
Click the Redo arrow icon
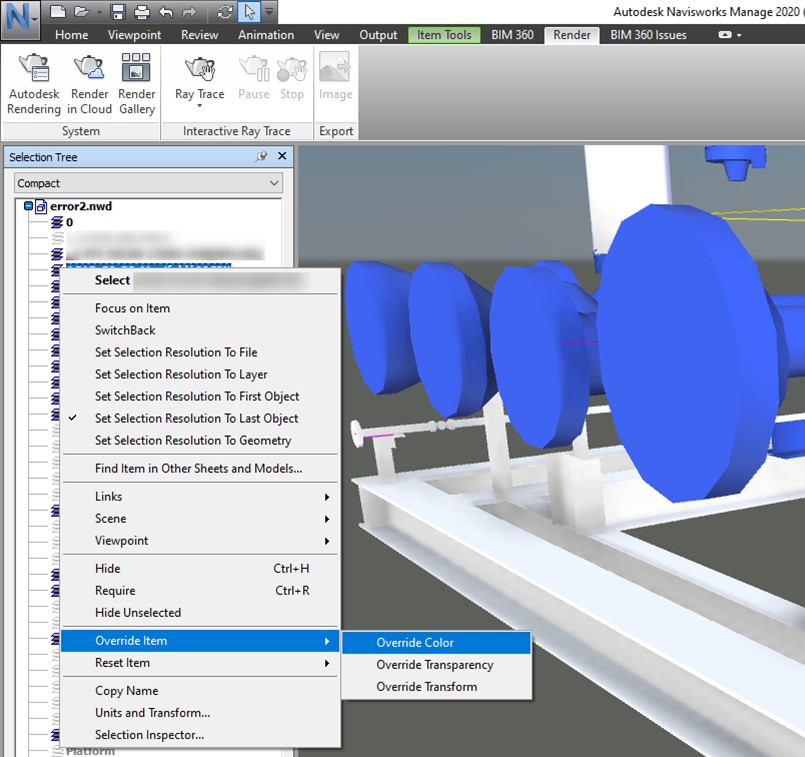(189, 12)
